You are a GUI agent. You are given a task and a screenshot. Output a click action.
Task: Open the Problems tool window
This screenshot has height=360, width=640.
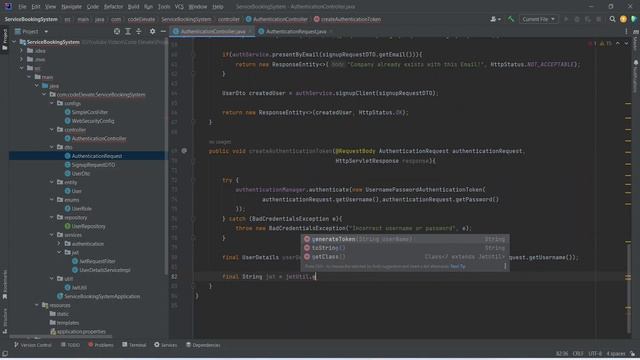(x=100, y=345)
